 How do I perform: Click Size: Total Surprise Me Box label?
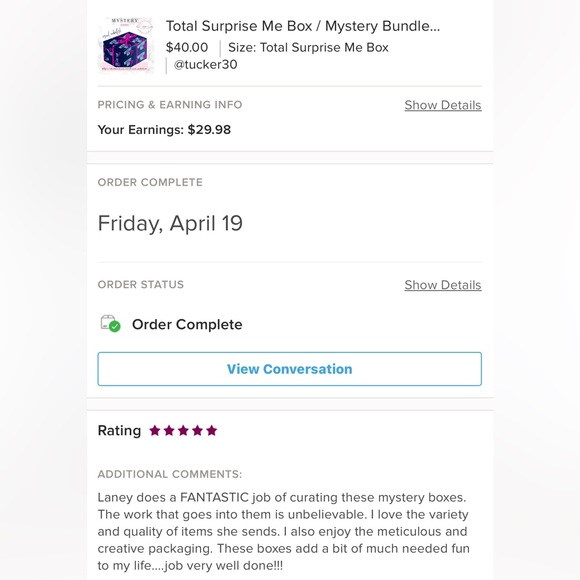pyautogui.click(x=308, y=47)
